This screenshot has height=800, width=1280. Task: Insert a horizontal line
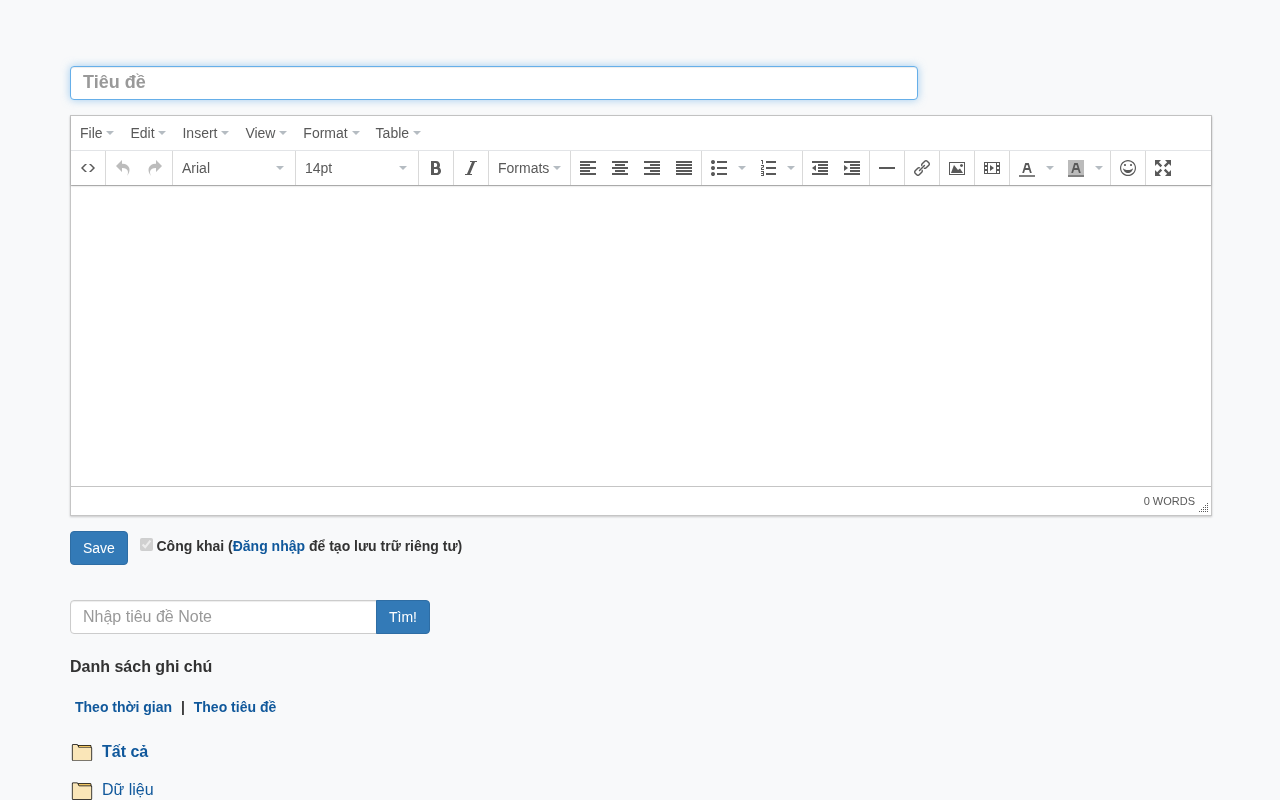(887, 168)
